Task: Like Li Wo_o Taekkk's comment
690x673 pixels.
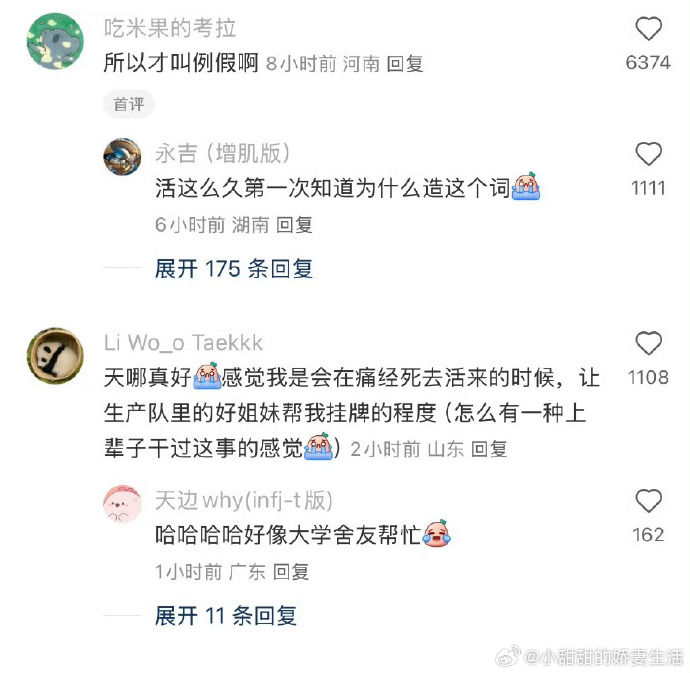Action: (648, 343)
